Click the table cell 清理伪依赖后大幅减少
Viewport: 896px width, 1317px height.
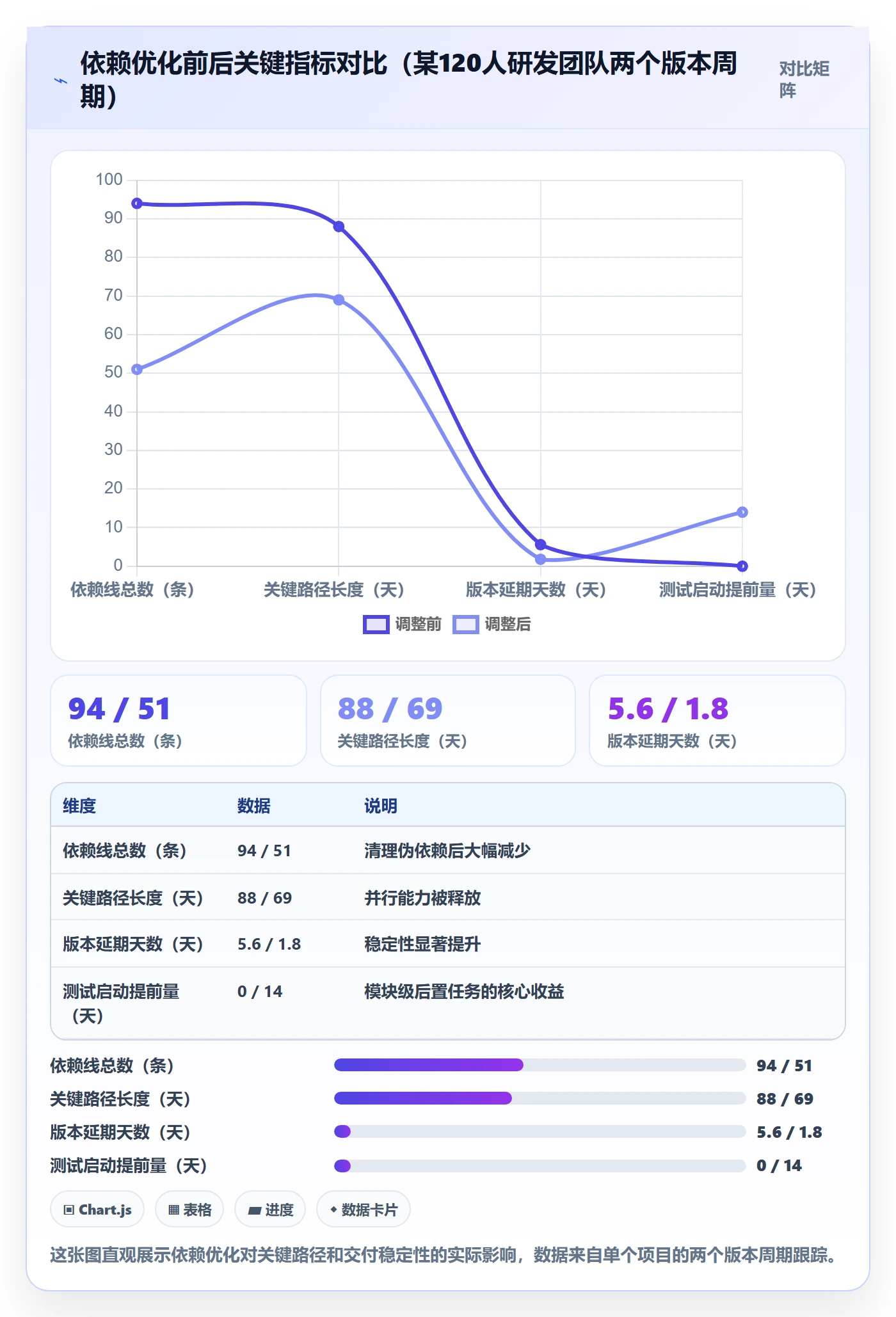pos(447,850)
